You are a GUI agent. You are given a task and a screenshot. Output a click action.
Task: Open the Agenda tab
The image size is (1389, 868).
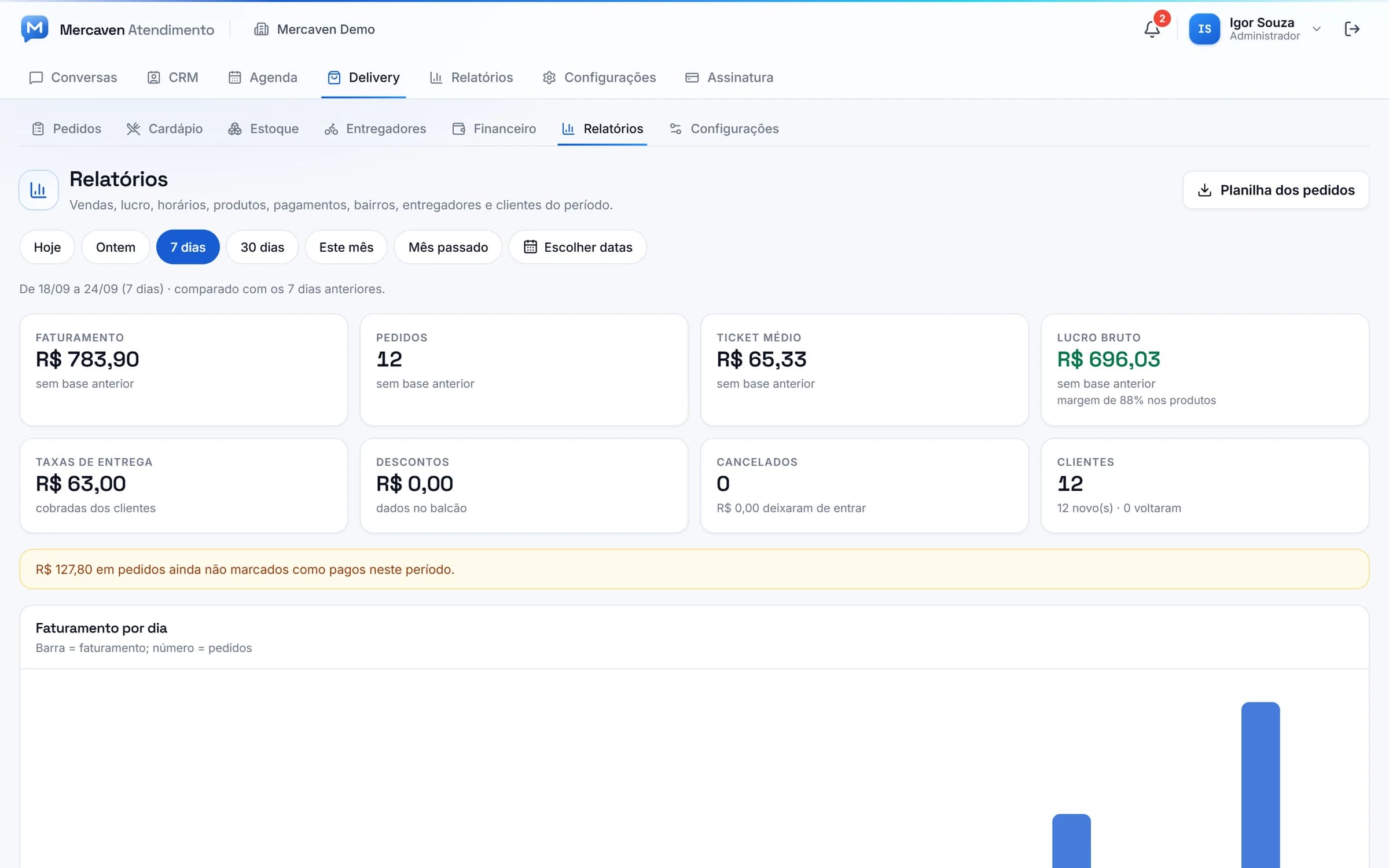pyautogui.click(x=263, y=78)
